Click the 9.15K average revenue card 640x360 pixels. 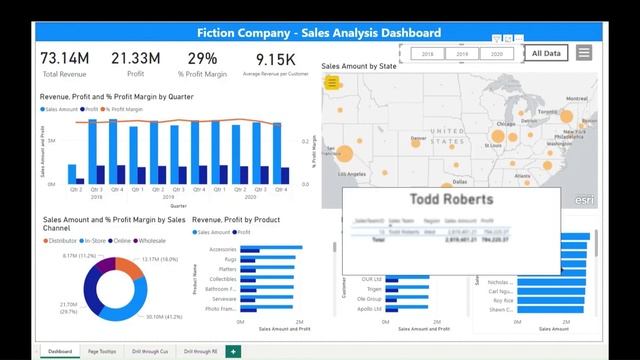click(276, 64)
